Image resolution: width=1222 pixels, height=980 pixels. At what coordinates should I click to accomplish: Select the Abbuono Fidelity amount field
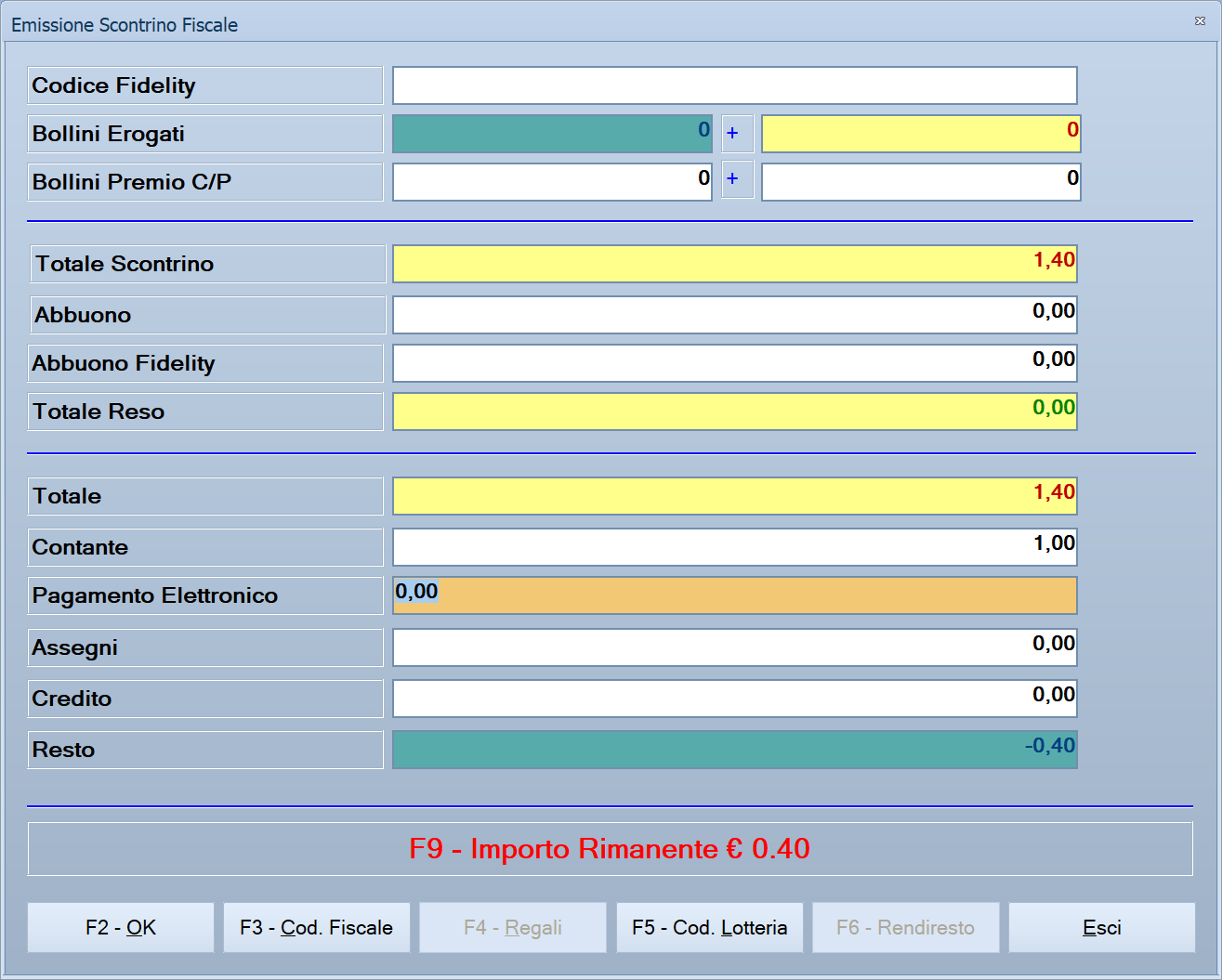pyautogui.click(x=735, y=363)
